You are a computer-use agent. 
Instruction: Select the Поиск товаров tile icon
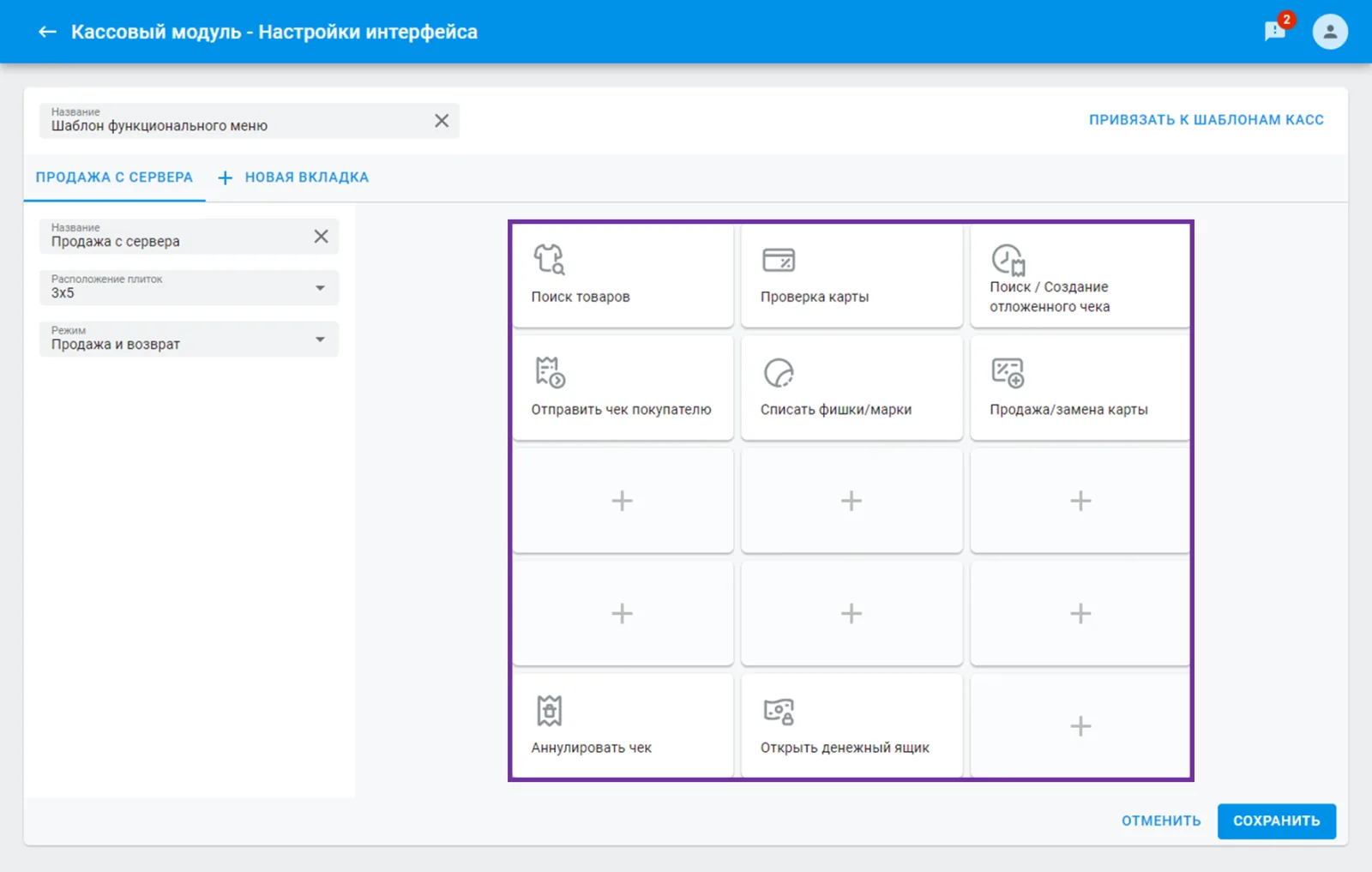point(549,259)
